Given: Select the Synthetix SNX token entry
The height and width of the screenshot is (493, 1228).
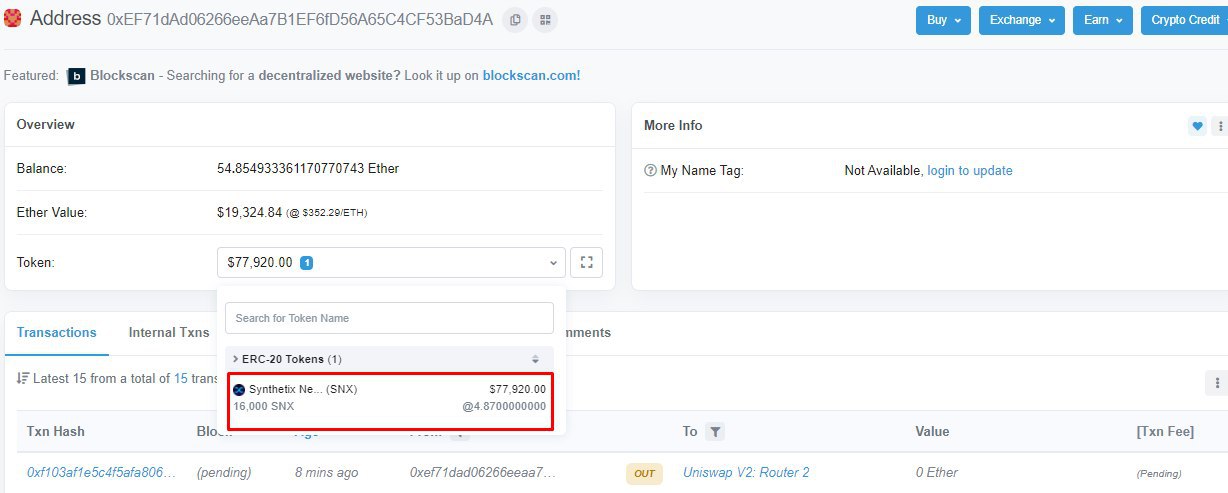Looking at the screenshot, I should [390, 403].
